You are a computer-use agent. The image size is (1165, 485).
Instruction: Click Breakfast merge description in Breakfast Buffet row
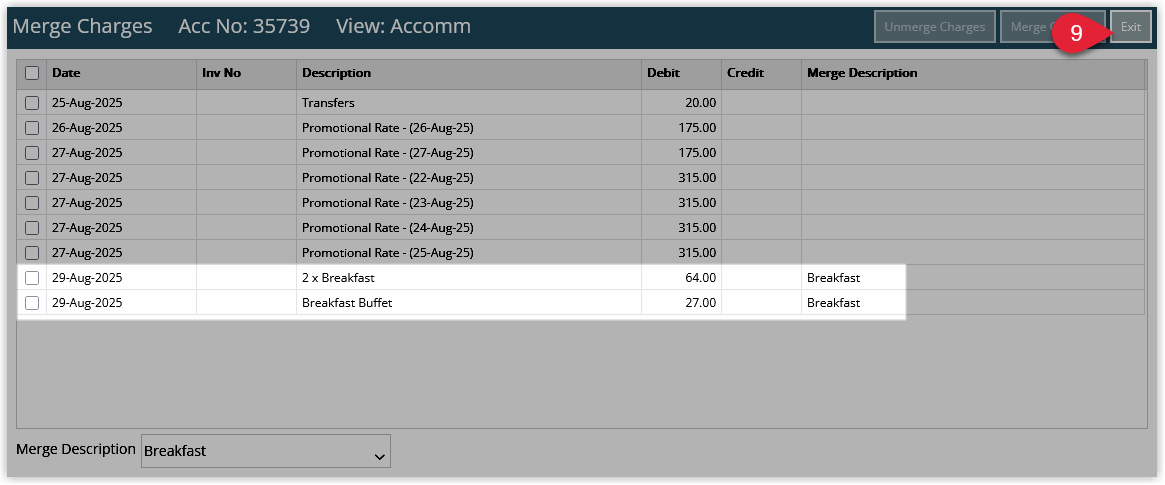point(834,303)
